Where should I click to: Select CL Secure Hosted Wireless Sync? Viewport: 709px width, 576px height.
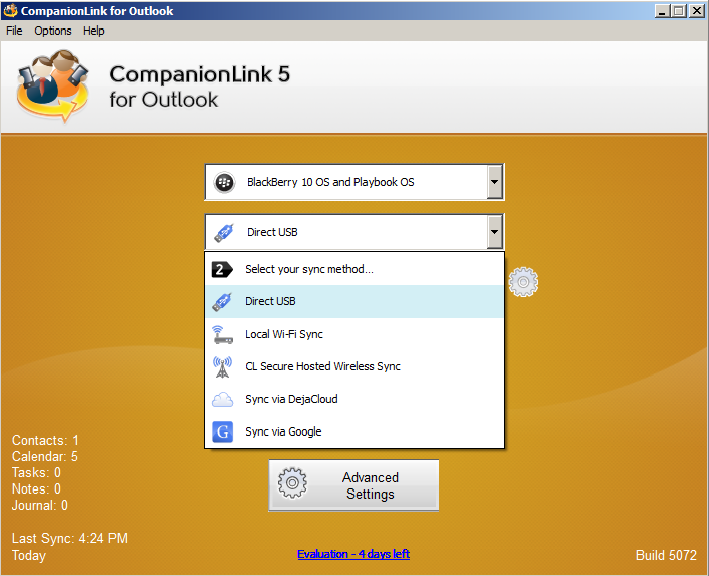point(354,366)
